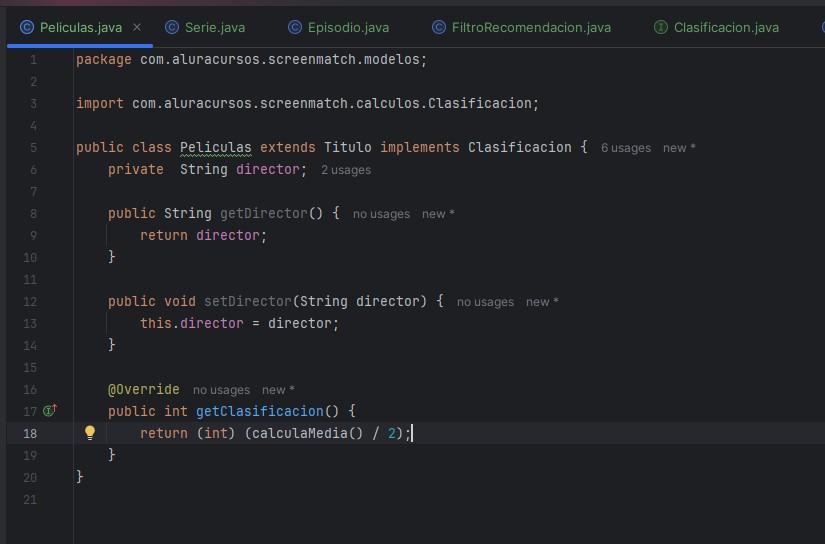Click the getDirector method name

point(263,214)
